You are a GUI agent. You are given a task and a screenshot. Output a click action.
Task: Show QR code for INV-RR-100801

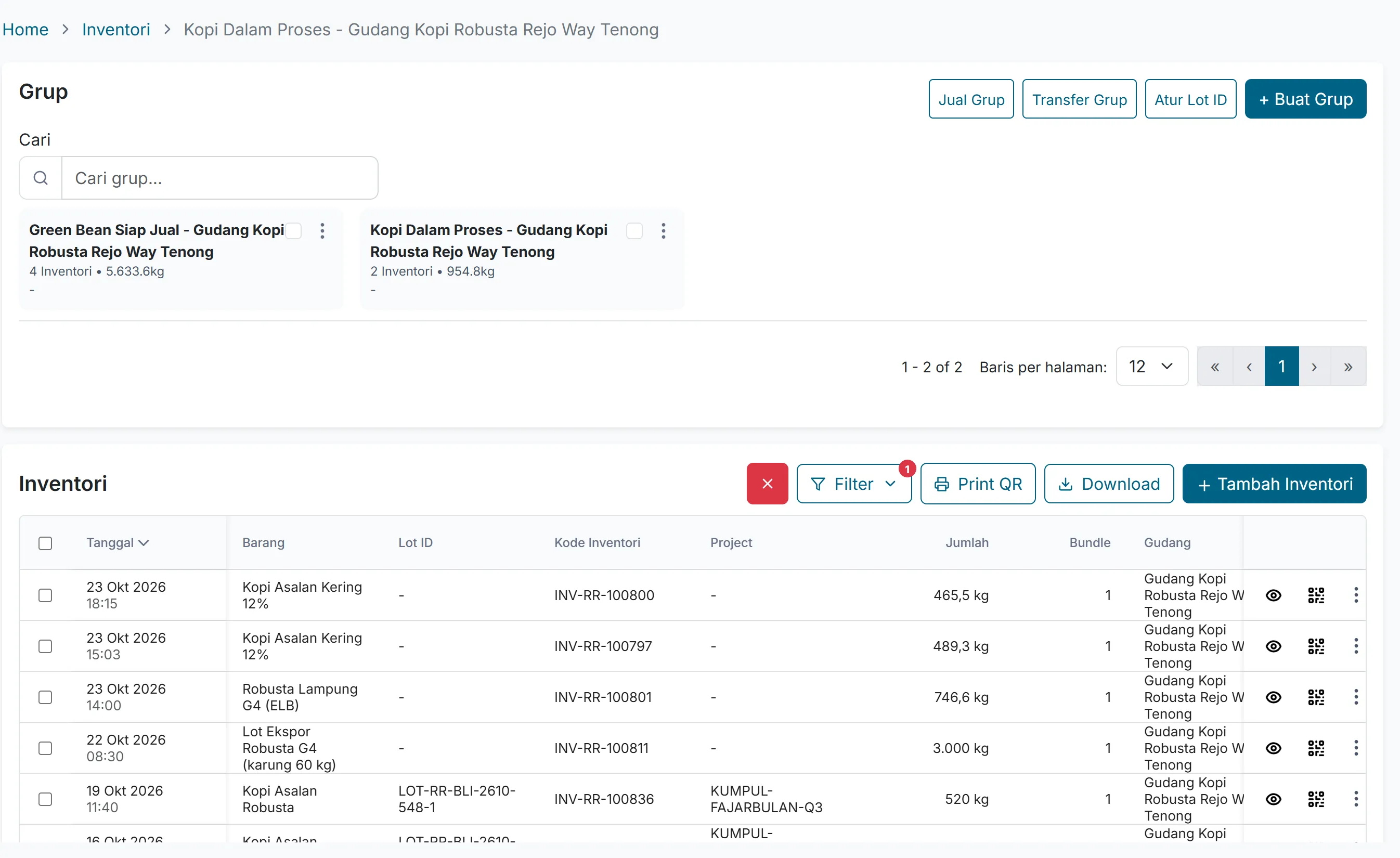tap(1316, 697)
